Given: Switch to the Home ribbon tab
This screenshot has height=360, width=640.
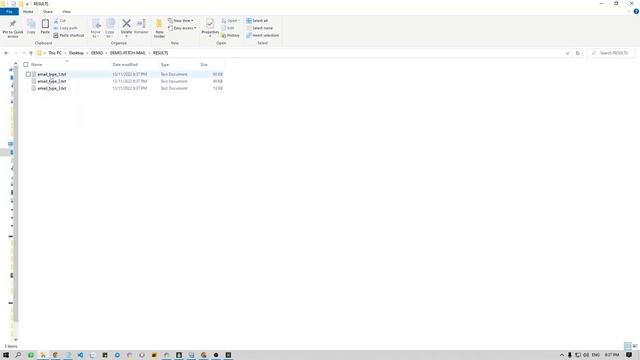Looking at the screenshot, I should click(x=28, y=11).
